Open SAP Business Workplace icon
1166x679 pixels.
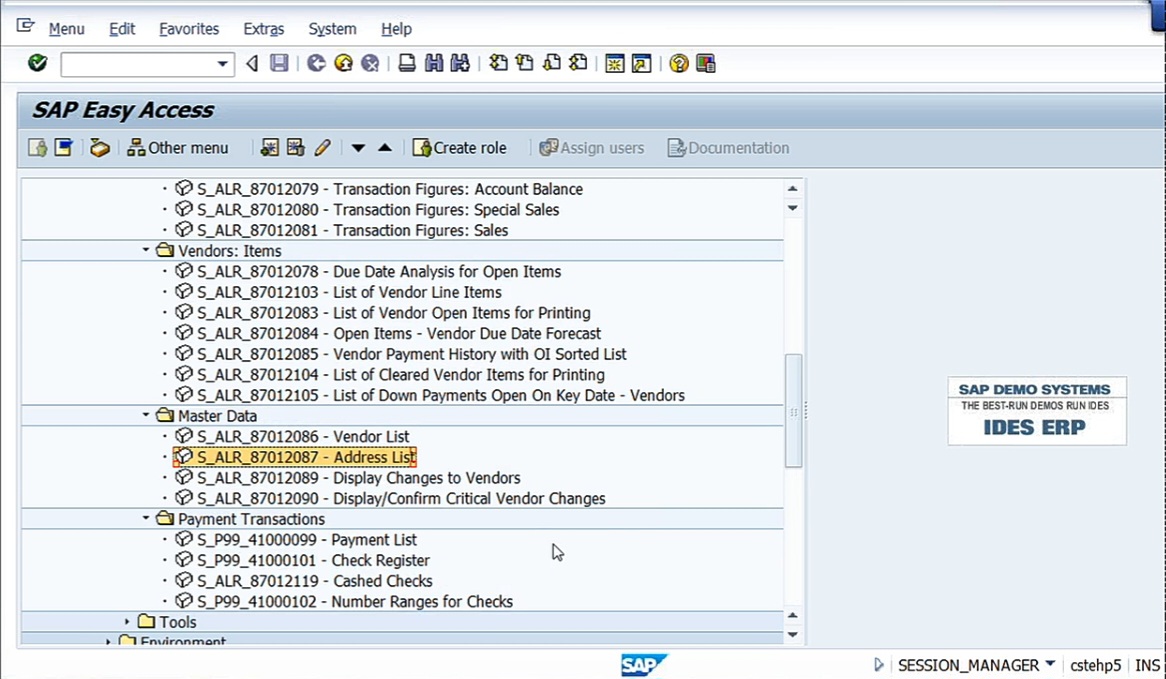pyautogui.click(x=100, y=147)
